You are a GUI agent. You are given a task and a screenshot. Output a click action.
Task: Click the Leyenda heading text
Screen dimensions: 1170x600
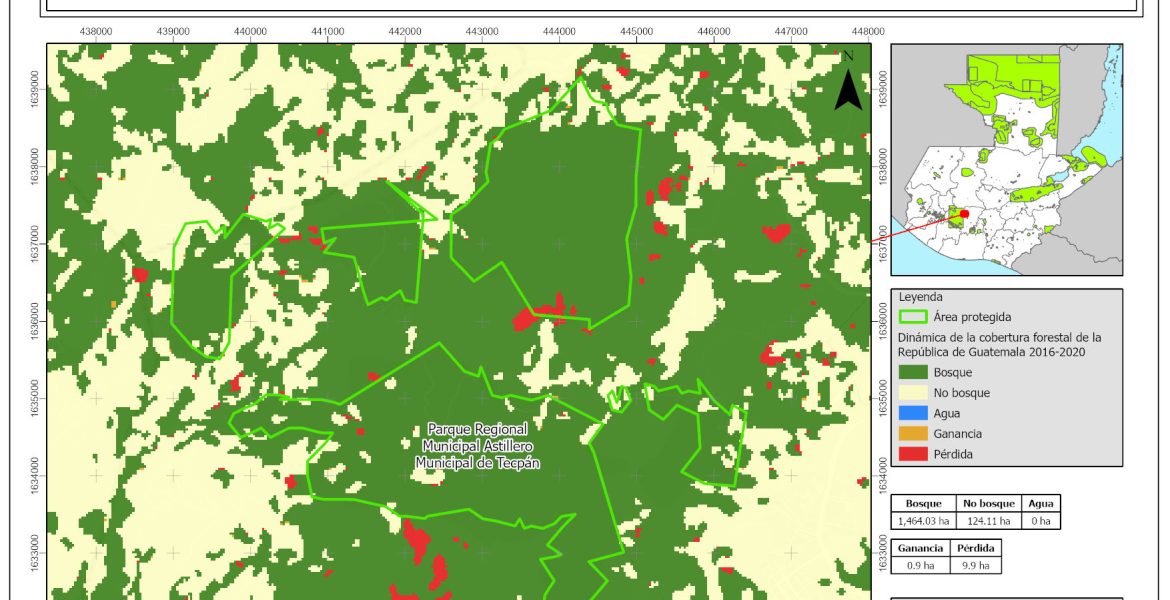coord(923,297)
